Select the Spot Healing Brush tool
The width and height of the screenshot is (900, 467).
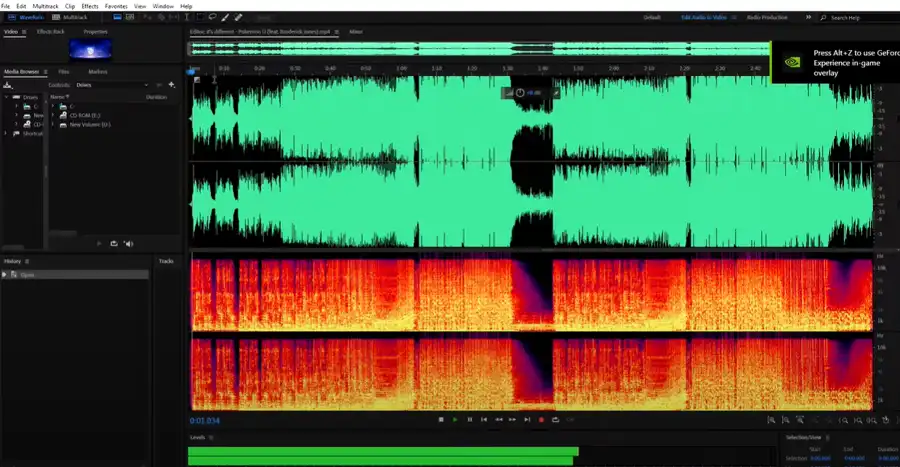238,17
